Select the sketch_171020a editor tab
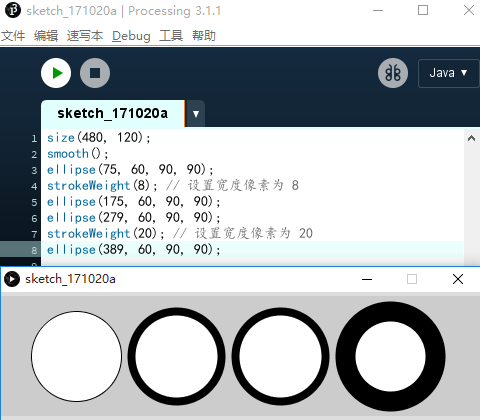The width and height of the screenshot is (480, 420). click(x=113, y=113)
